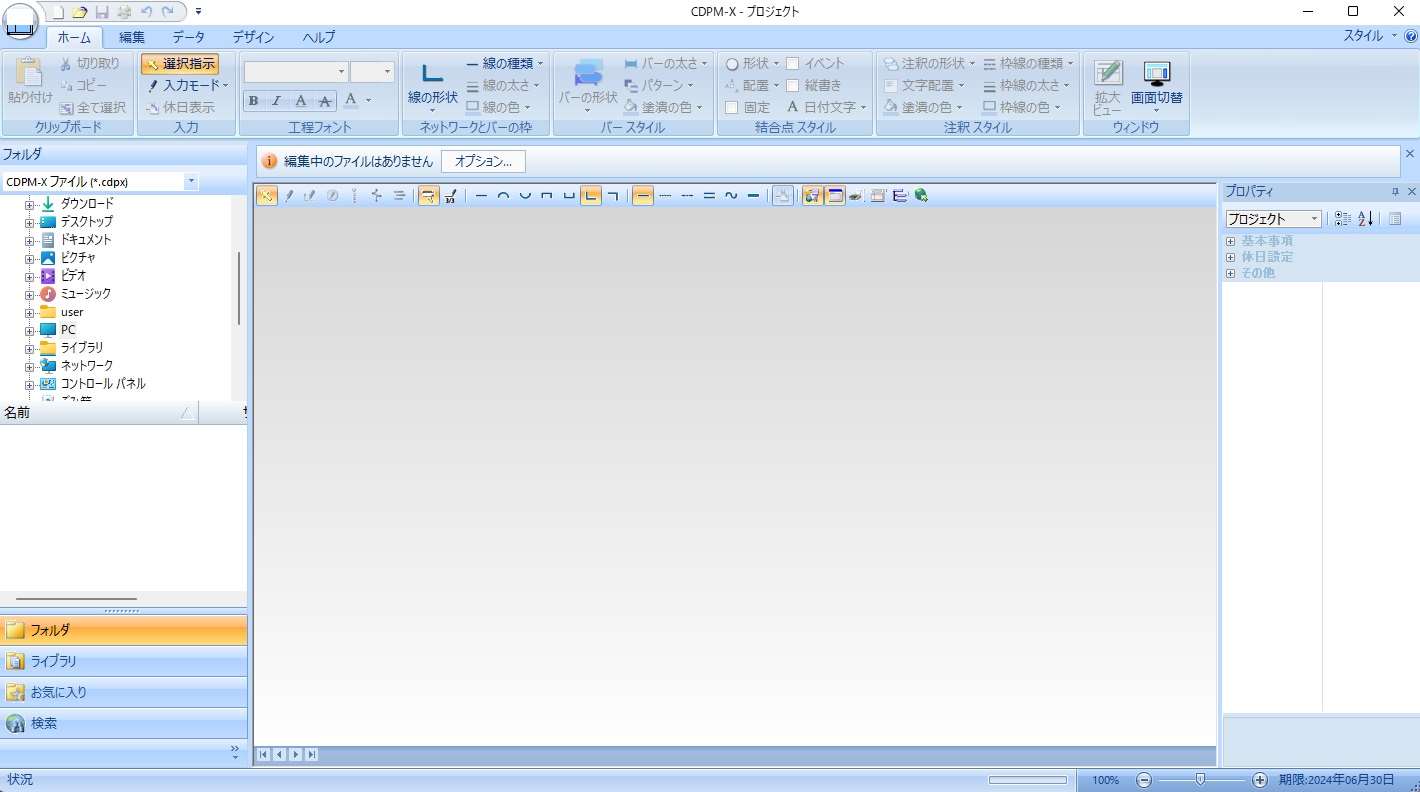Switch to the データ ribbon tab
This screenshot has width=1420, height=792.
point(188,37)
